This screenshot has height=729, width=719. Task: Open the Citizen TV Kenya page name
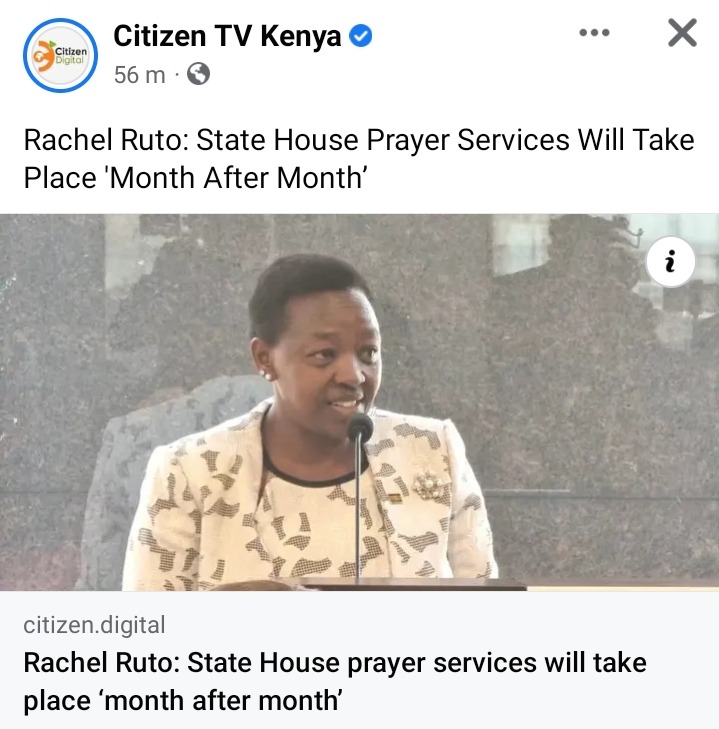[x=227, y=36]
